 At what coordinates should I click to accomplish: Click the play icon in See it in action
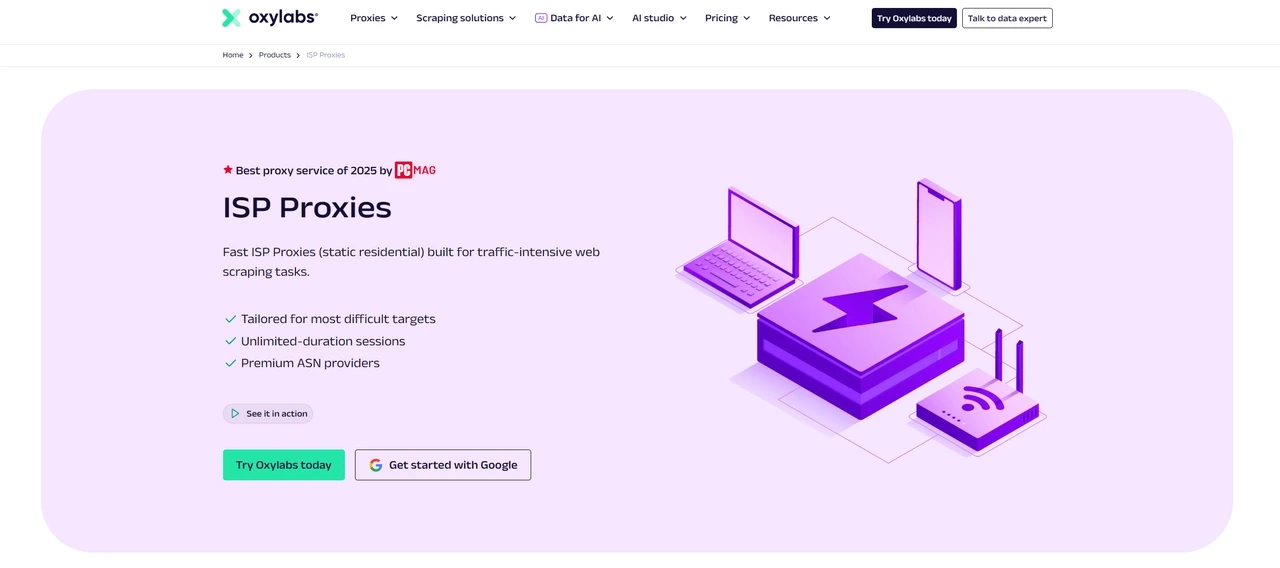(235, 413)
